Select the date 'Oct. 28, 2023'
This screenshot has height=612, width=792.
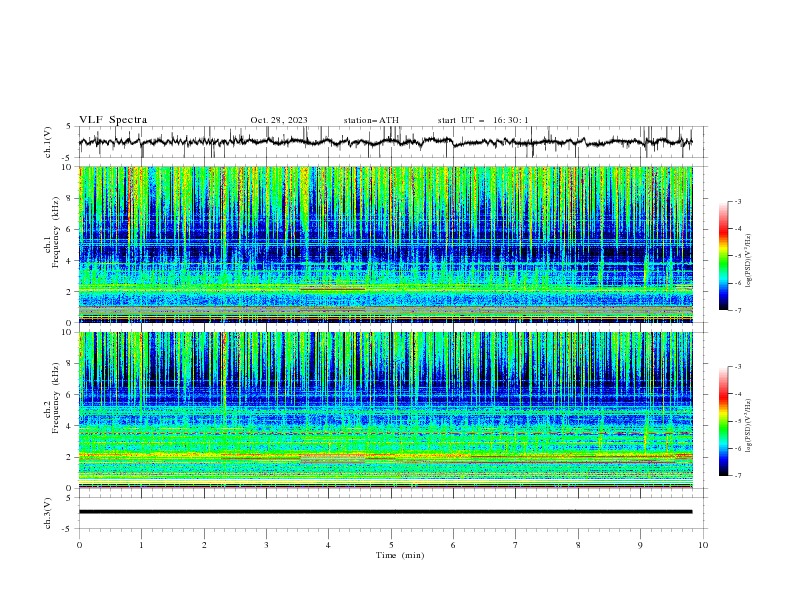(279, 120)
